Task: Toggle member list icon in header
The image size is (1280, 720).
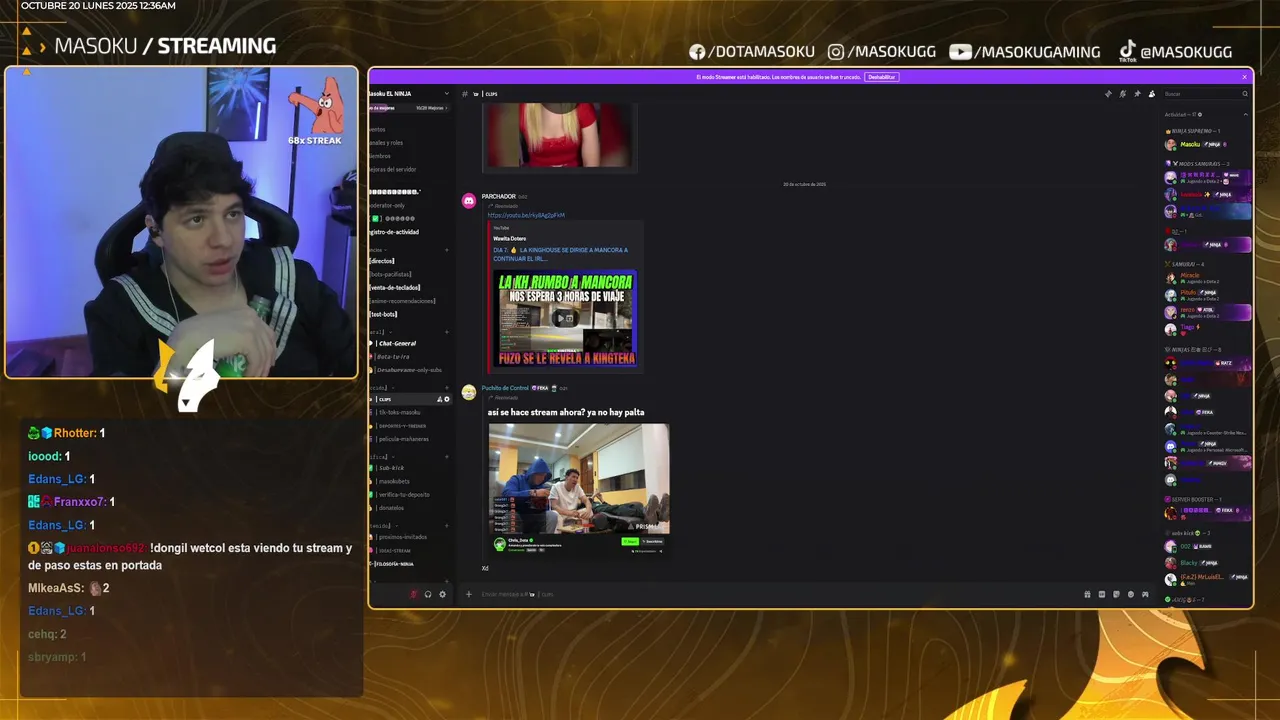Action: pos(1152,94)
